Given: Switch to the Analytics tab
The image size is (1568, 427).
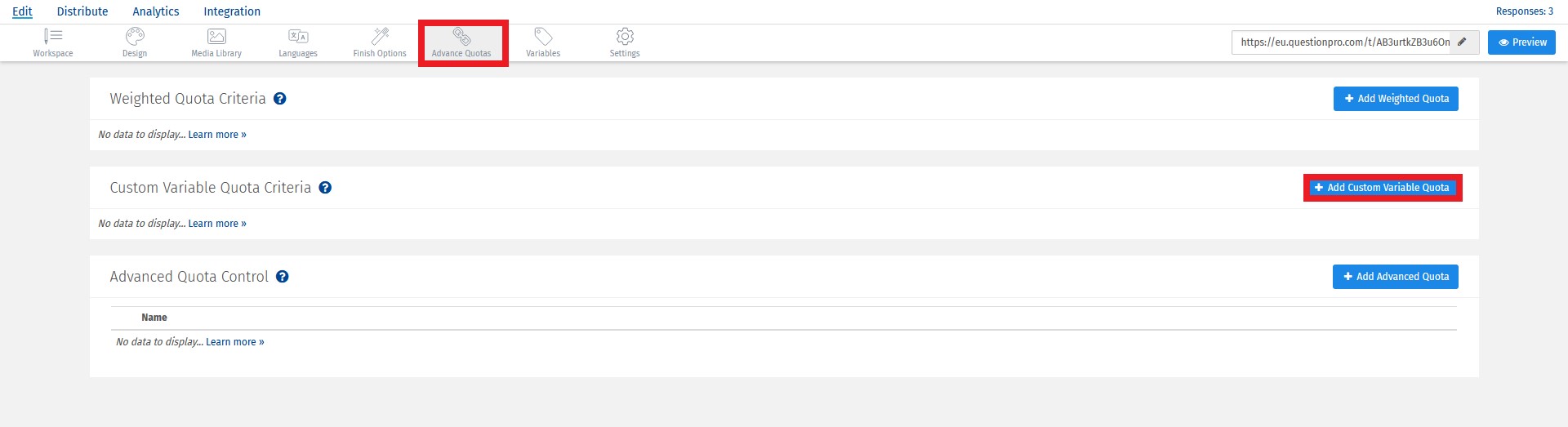Looking at the screenshot, I should click(x=156, y=11).
